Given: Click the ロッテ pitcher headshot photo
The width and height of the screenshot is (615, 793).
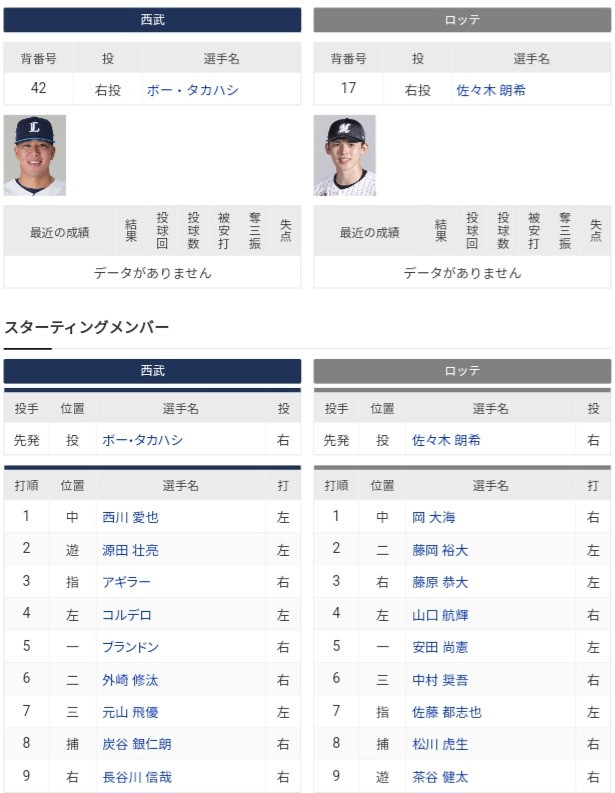Looking at the screenshot, I should click(344, 155).
